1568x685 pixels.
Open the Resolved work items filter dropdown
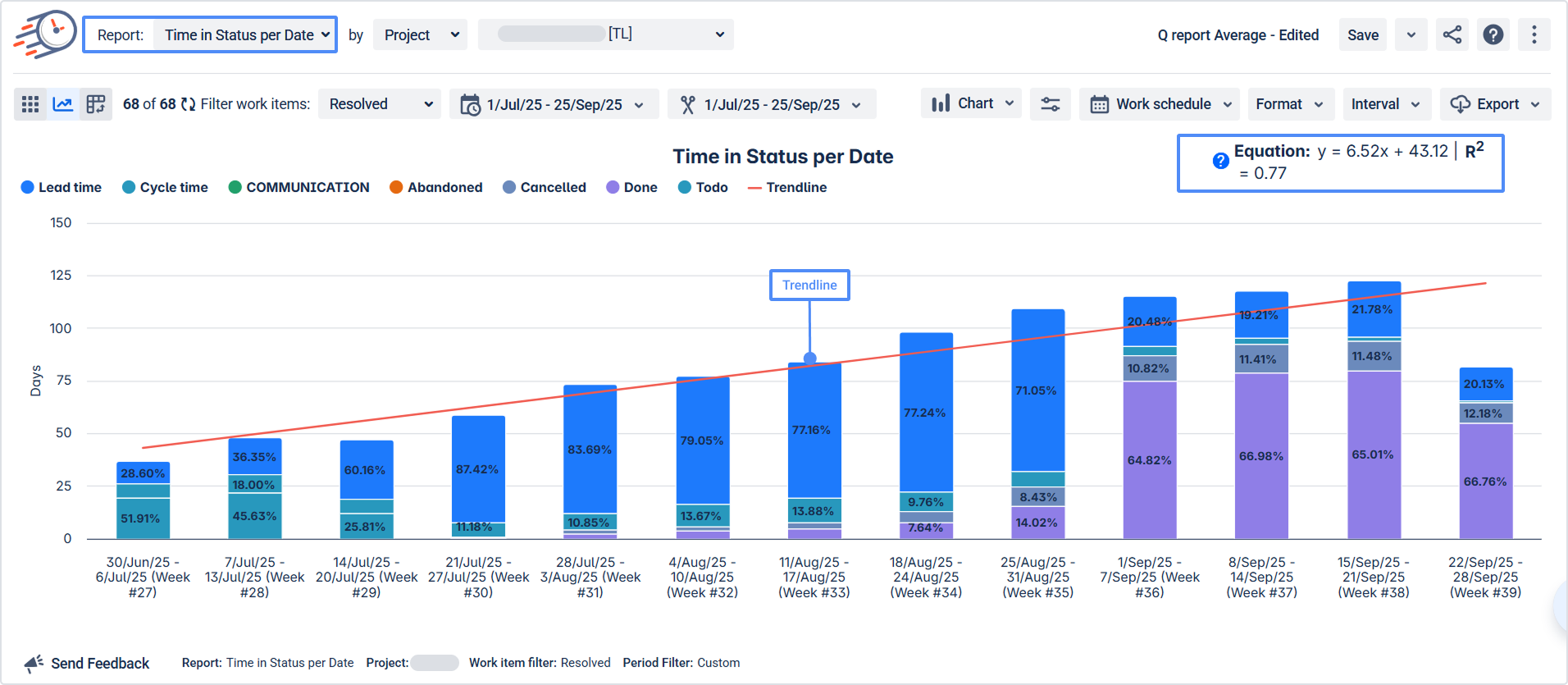coord(380,104)
